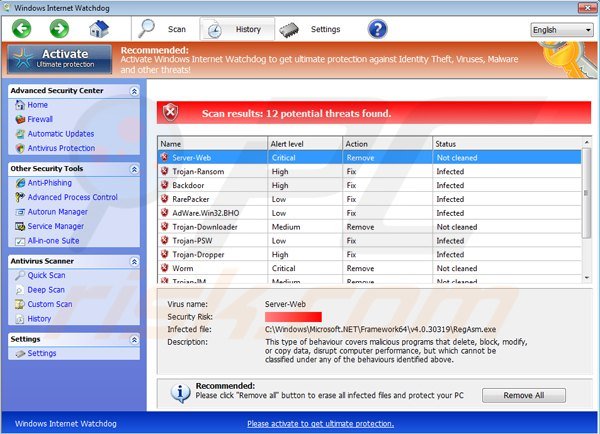Screen dimensions: 600x434
Task: Click the Custom Scan icon
Action: (x=20, y=304)
